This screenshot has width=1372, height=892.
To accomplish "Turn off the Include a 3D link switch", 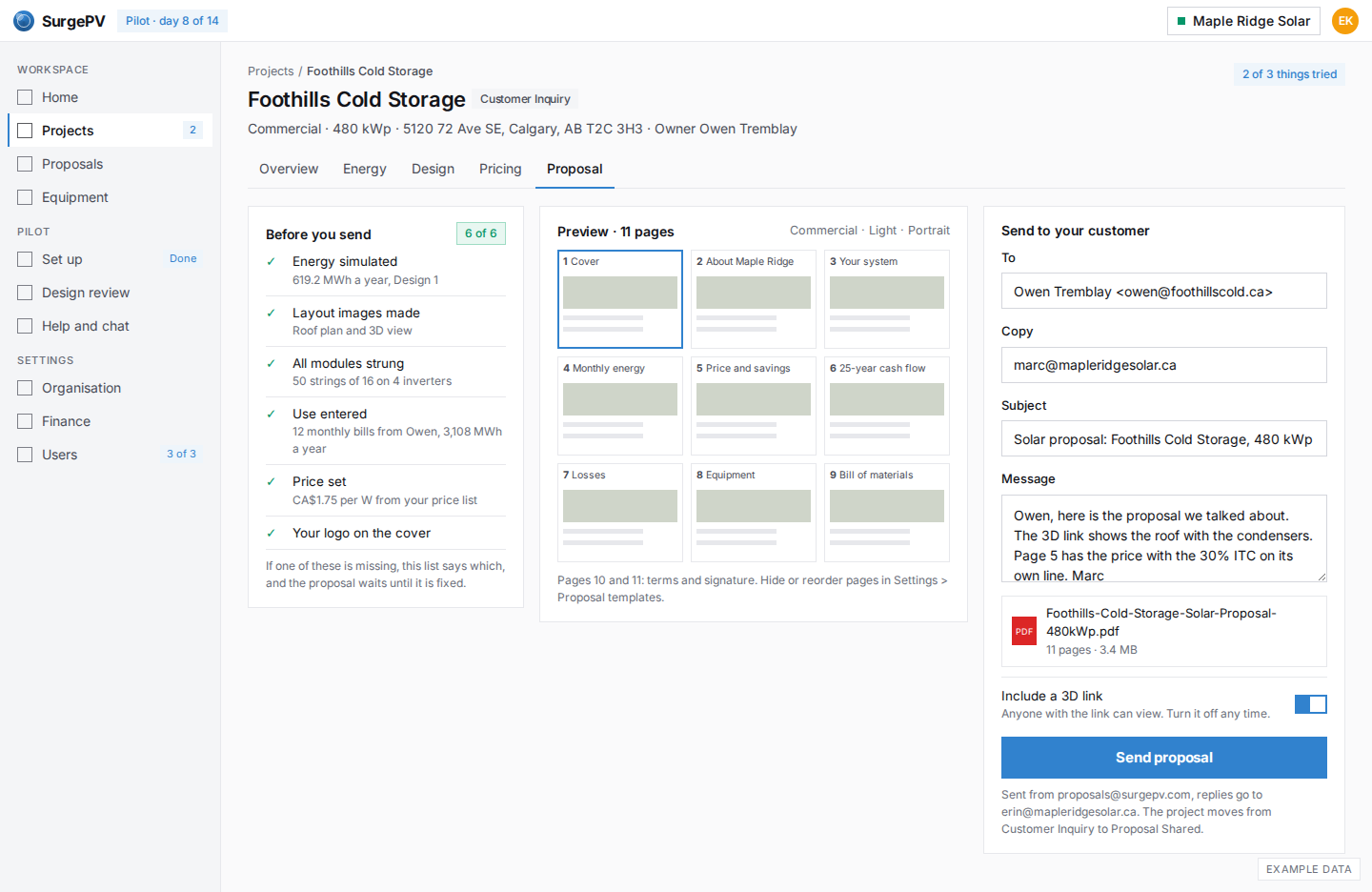I will 1311,704.
